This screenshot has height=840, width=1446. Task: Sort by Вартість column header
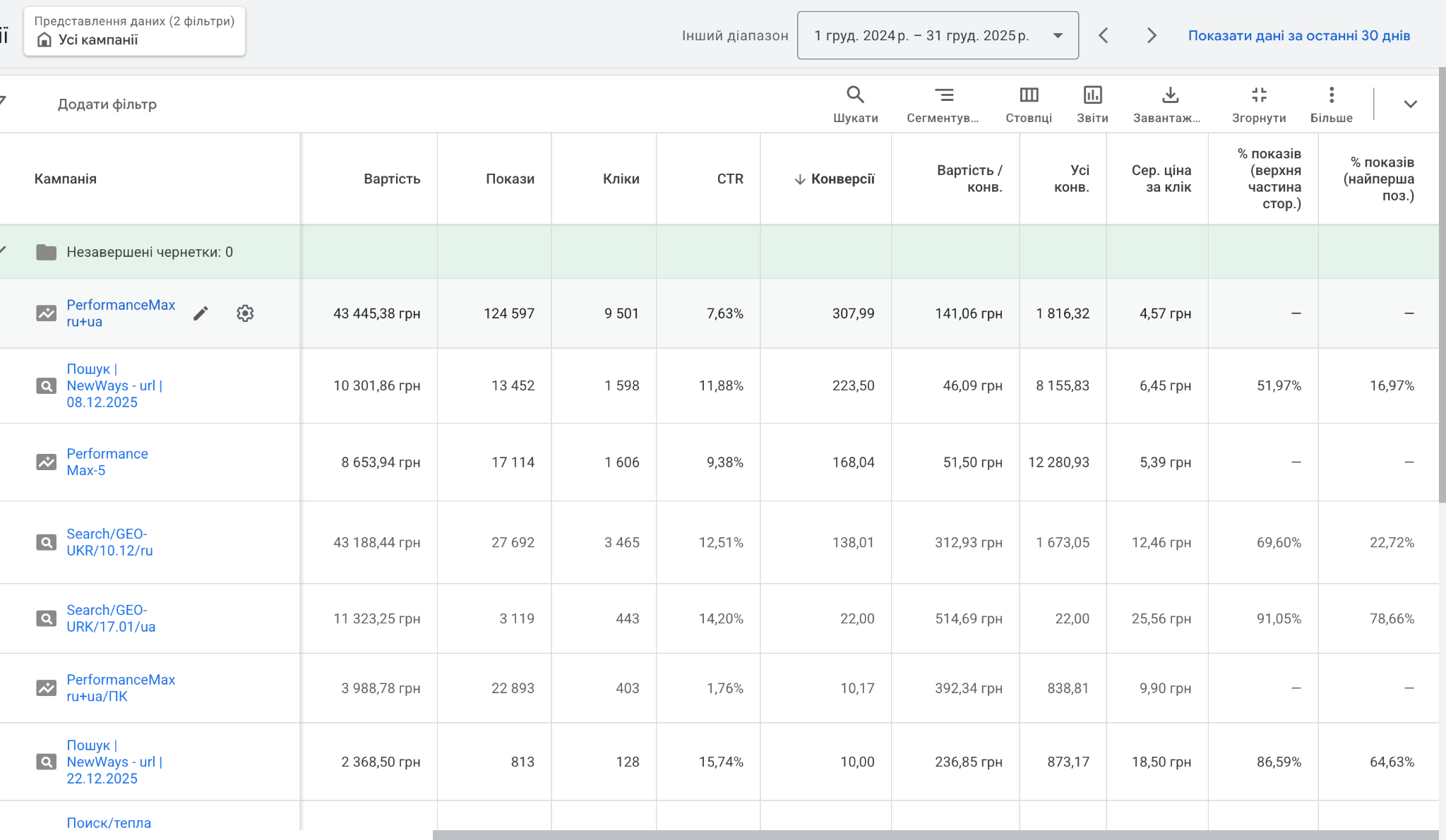[x=392, y=179]
